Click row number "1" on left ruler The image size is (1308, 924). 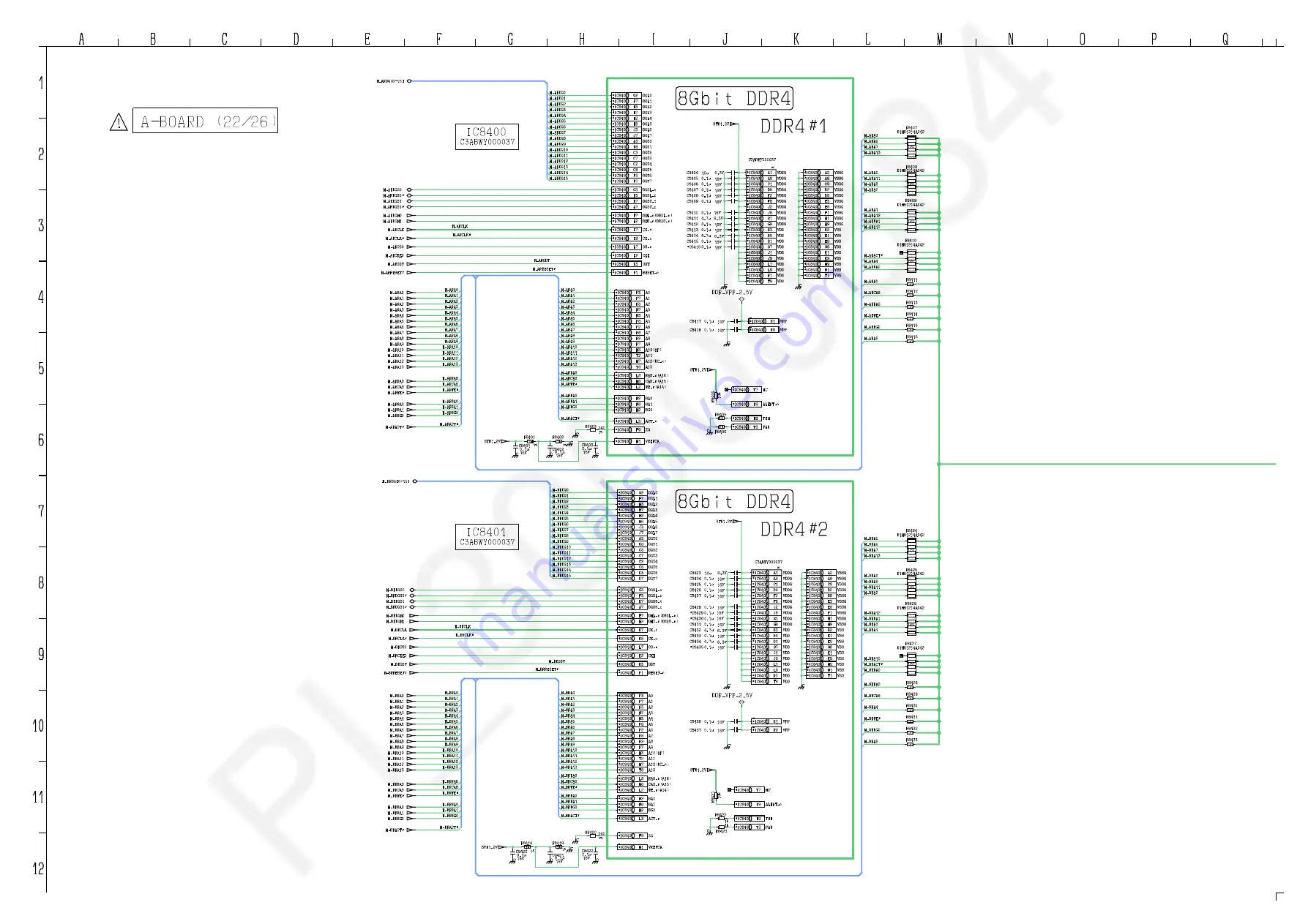click(x=41, y=83)
